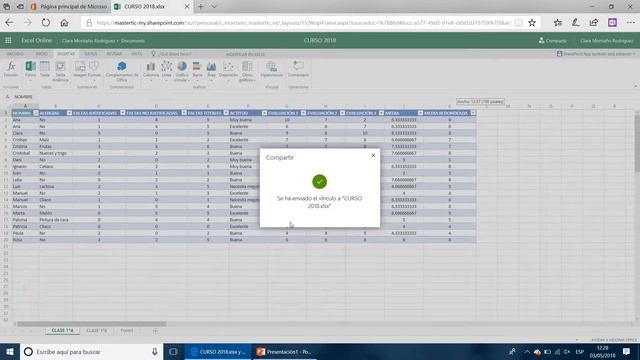Open the Windows Start menu

10,351
